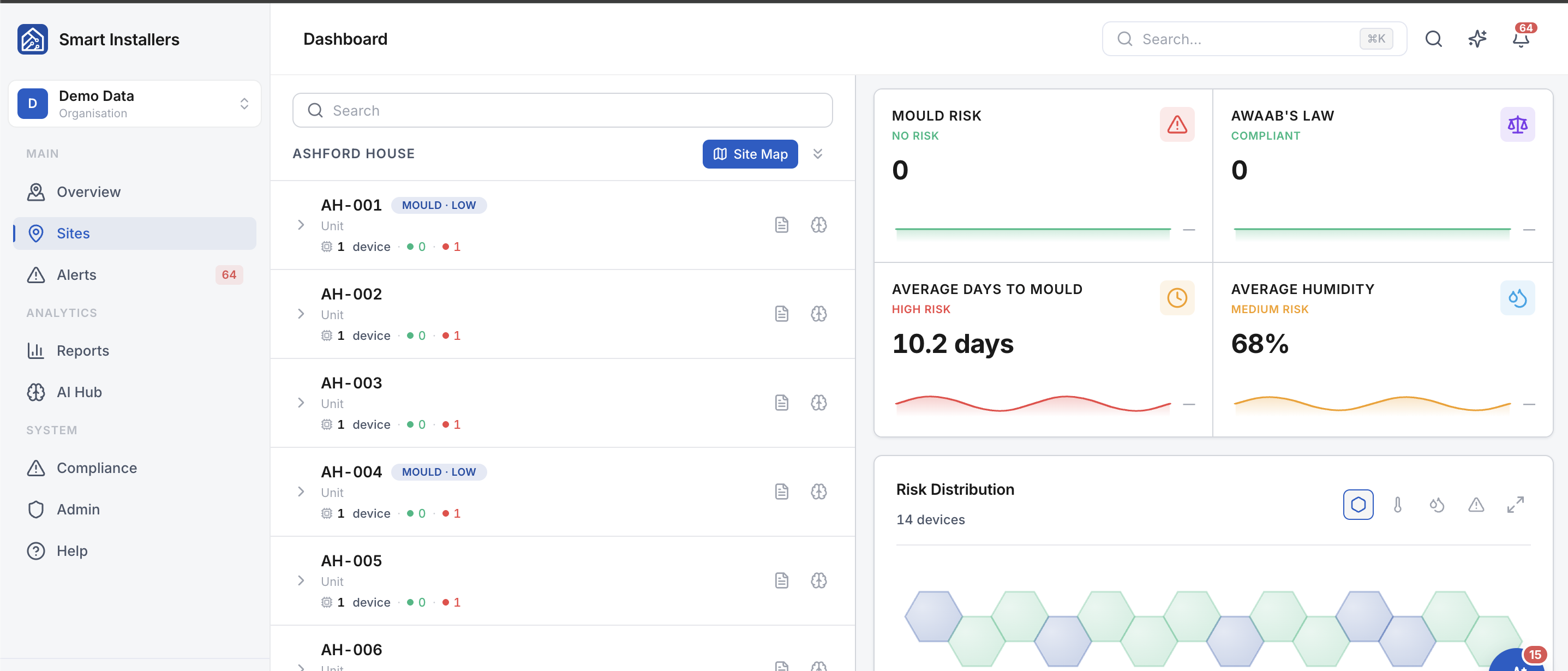Viewport: 1568px width, 671px height.
Task: Open the report document for AH-003
Action: tap(782, 403)
